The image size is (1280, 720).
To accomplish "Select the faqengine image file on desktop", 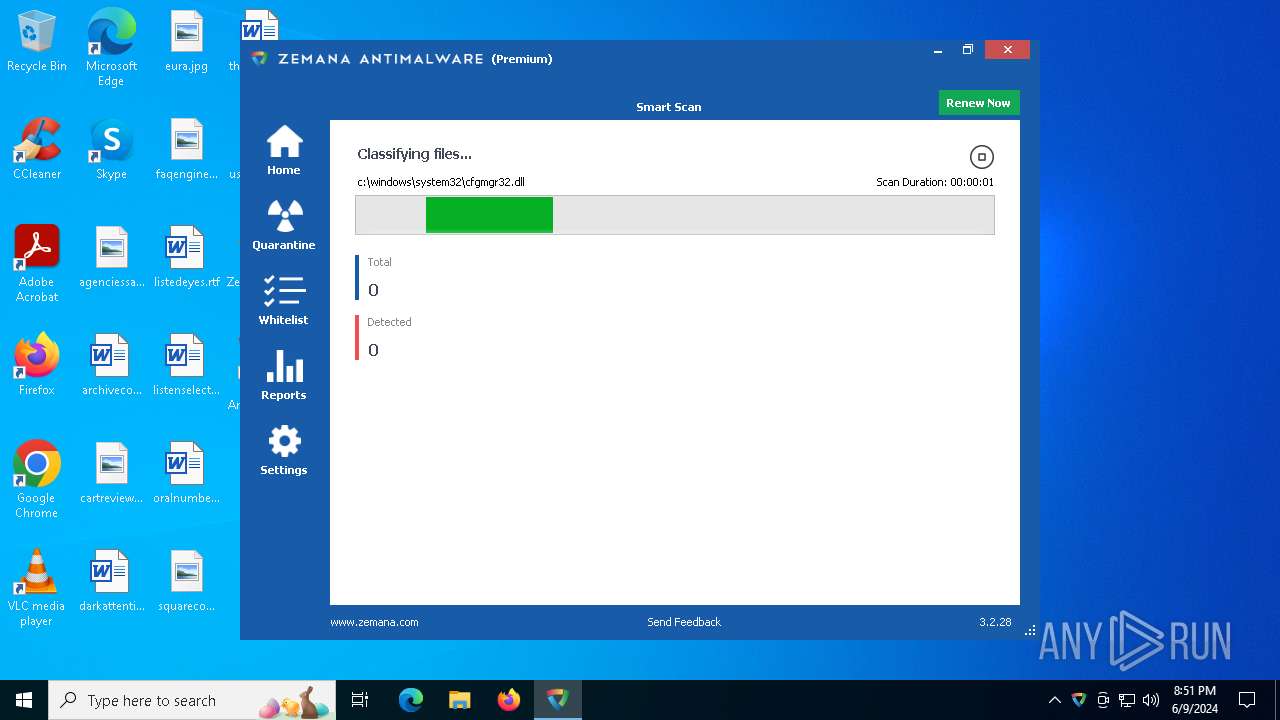I will [186, 149].
